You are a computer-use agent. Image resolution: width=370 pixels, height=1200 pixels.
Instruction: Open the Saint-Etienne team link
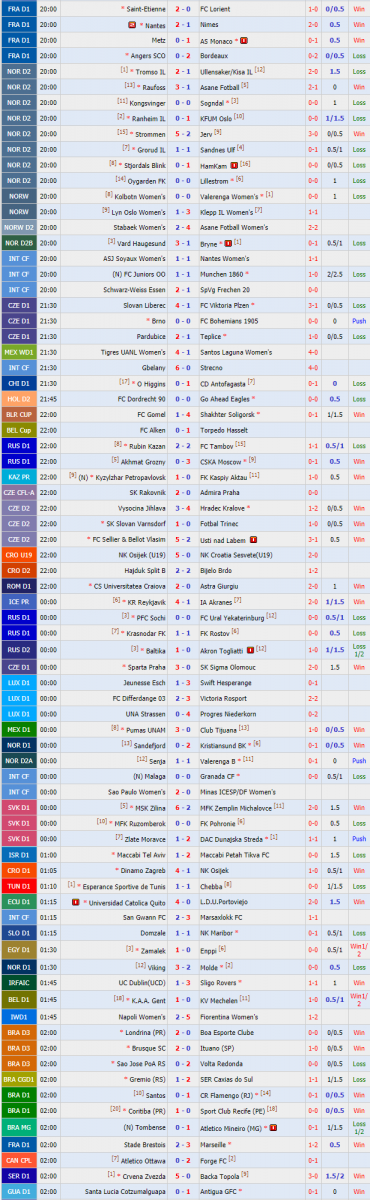point(146,9)
